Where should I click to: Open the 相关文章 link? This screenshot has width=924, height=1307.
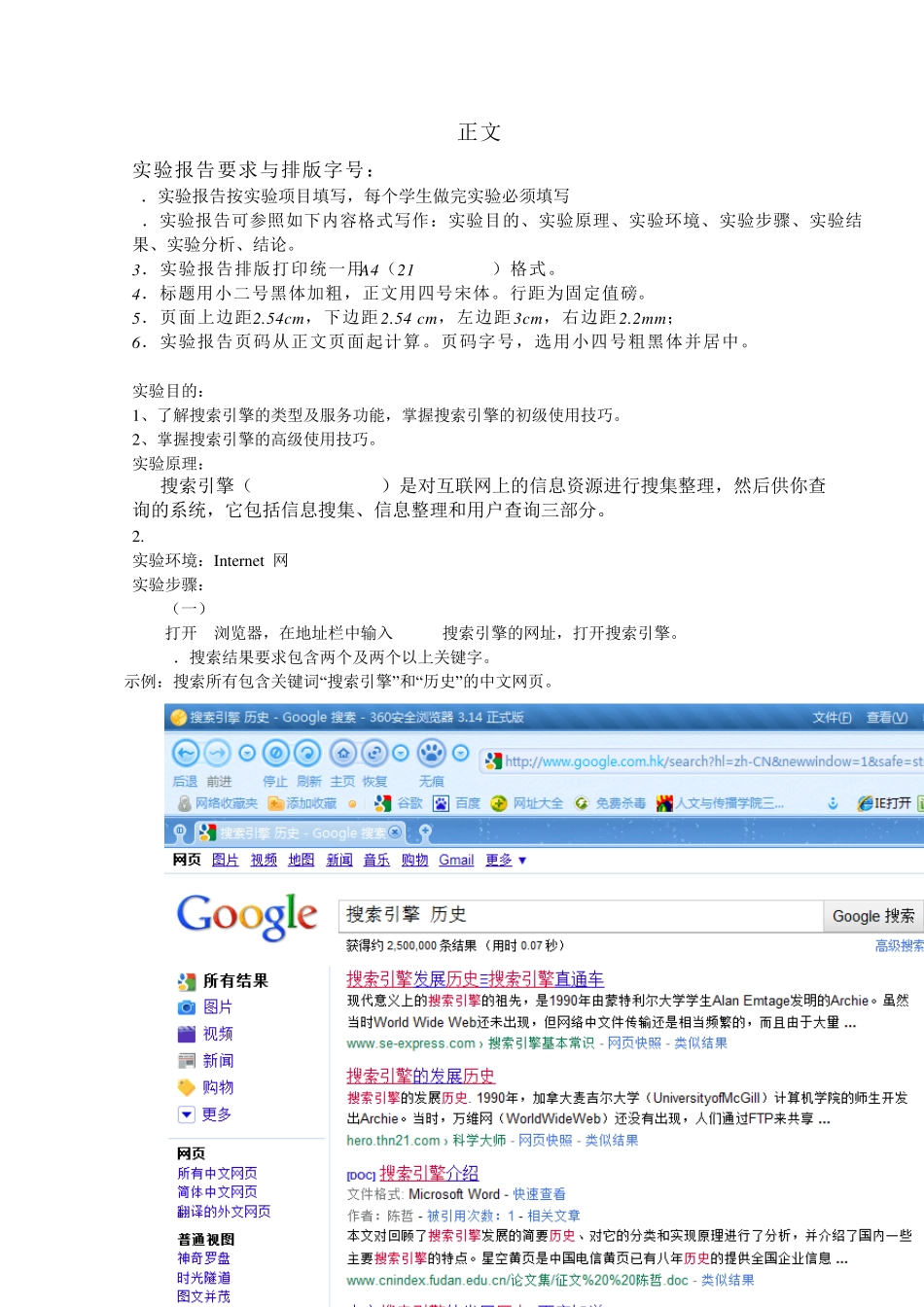click(553, 1215)
